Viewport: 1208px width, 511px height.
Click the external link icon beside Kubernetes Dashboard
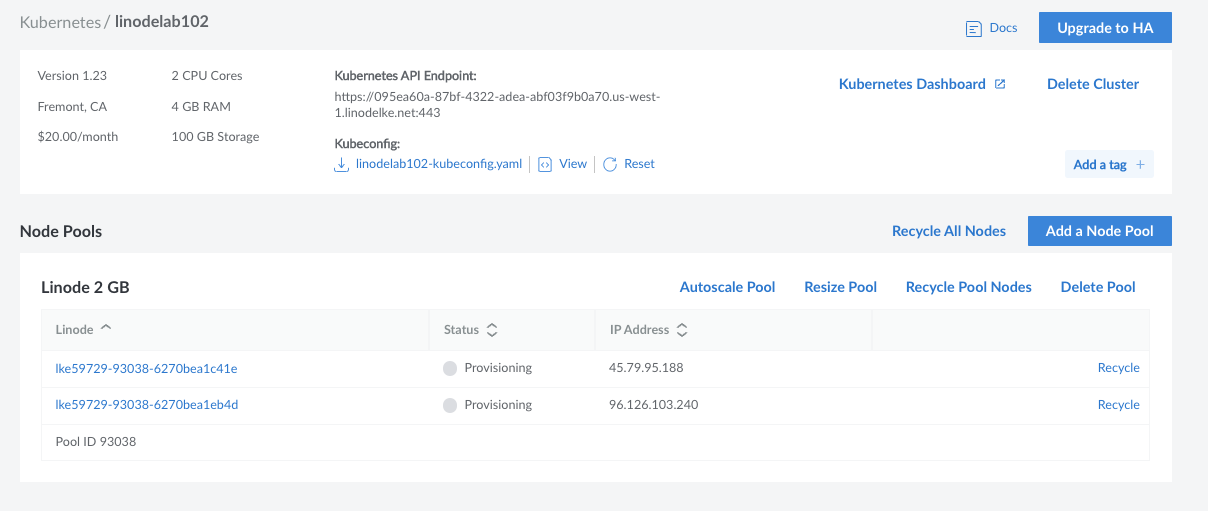point(999,85)
